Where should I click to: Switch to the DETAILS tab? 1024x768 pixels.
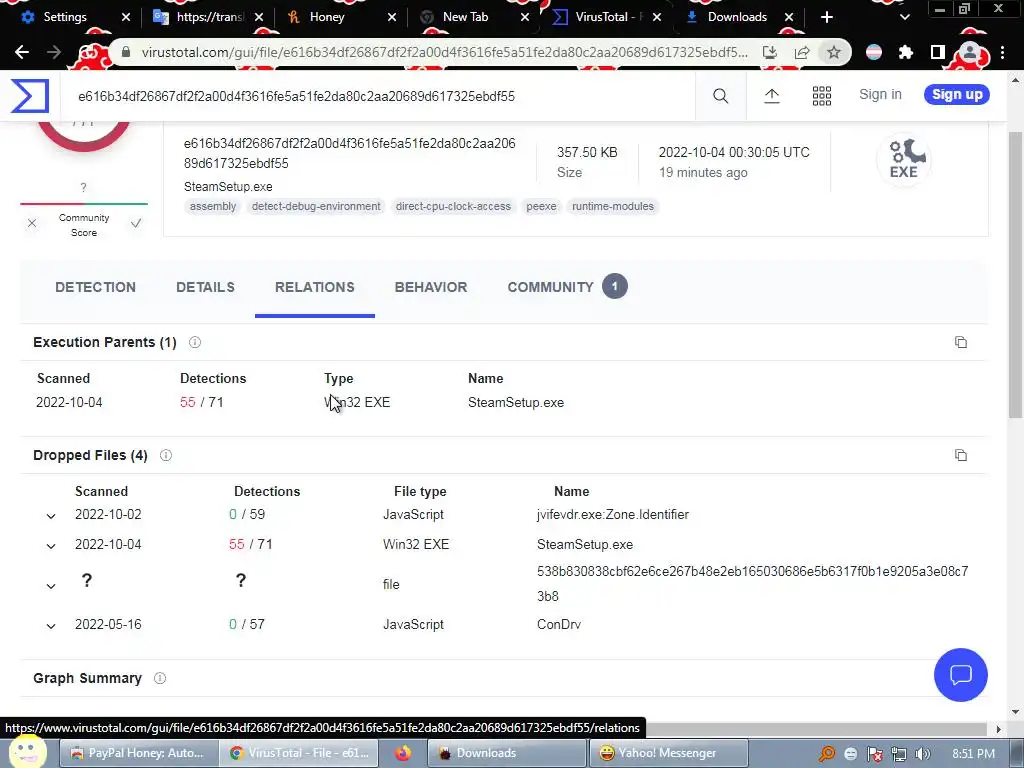click(x=205, y=287)
